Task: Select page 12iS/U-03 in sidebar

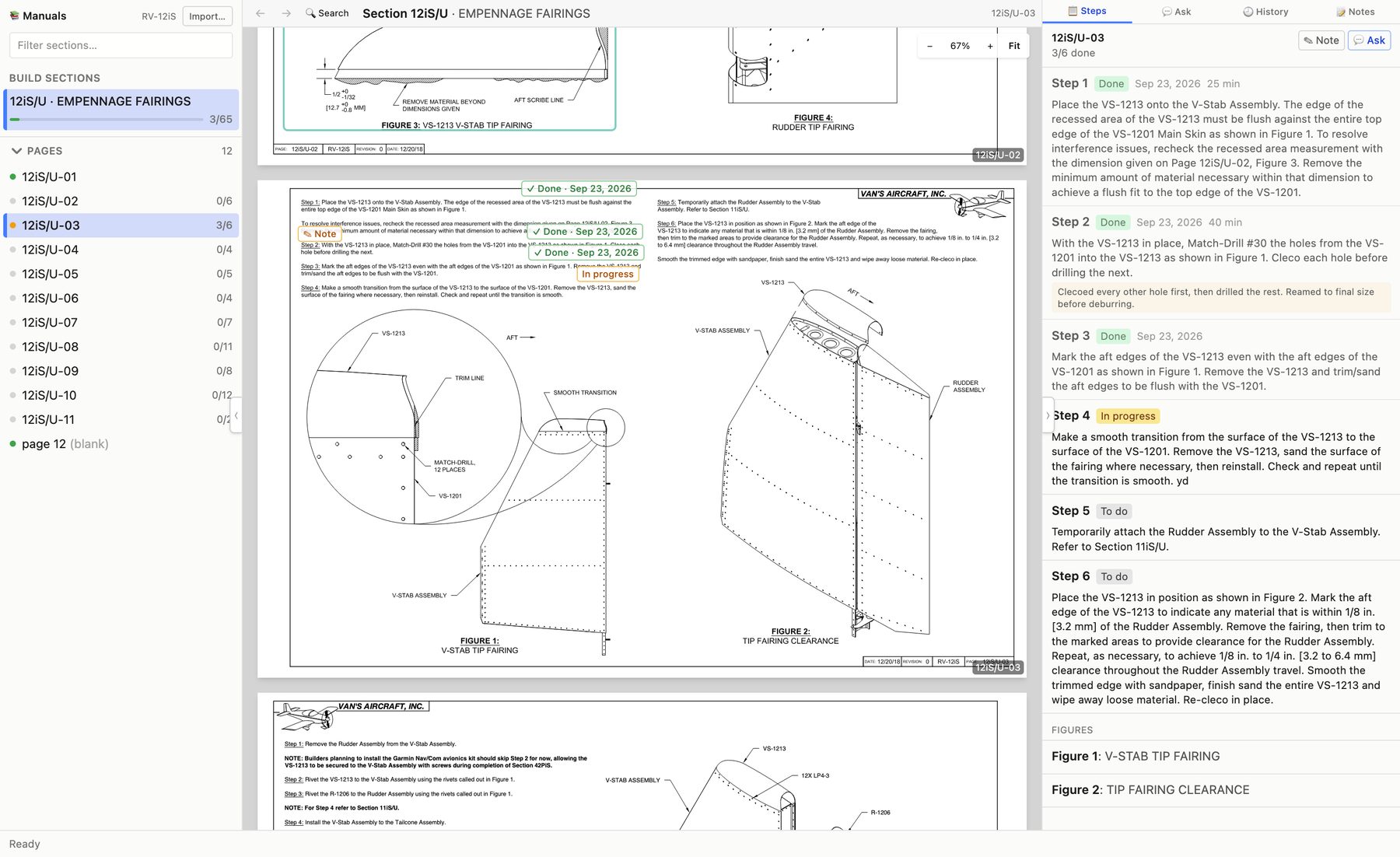Action: pyautogui.click(x=121, y=226)
